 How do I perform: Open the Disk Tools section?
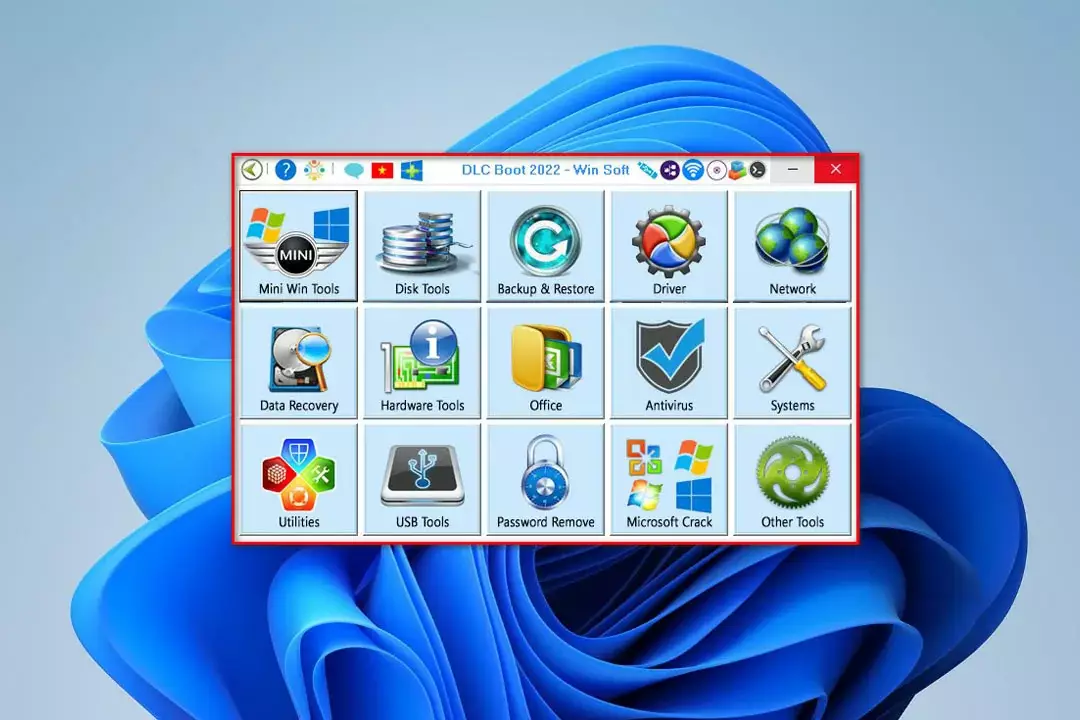pyautogui.click(x=422, y=246)
